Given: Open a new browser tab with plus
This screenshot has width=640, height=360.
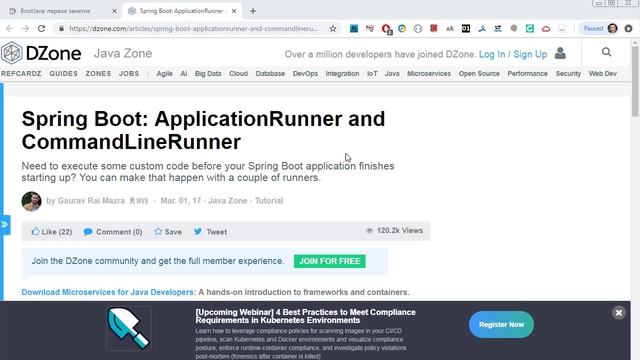Looking at the screenshot, I should click(253, 11).
